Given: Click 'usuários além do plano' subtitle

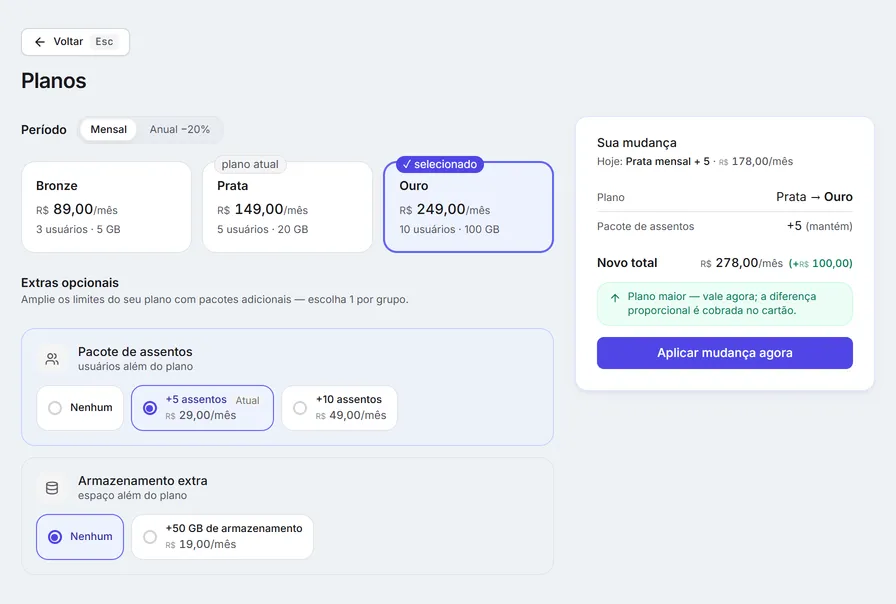Looking at the screenshot, I should (135, 367).
